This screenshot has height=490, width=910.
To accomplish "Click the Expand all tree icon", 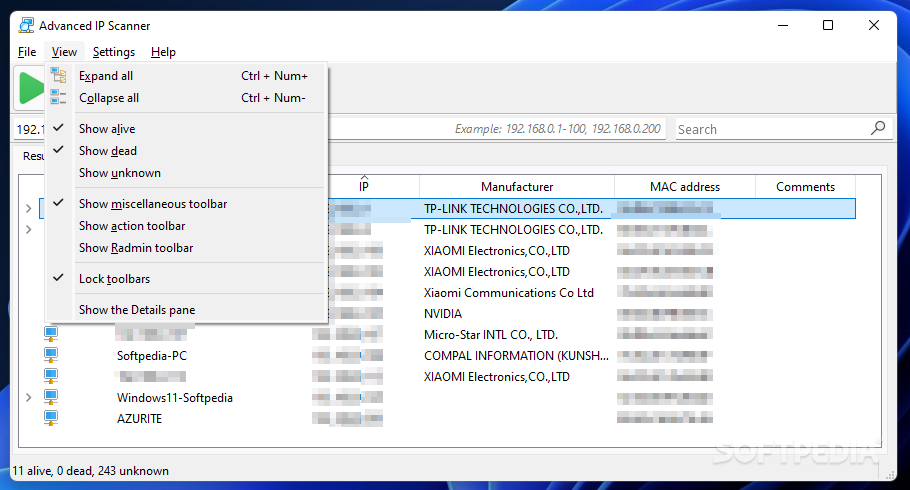I will pyautogui.click(x=59, y=75).
